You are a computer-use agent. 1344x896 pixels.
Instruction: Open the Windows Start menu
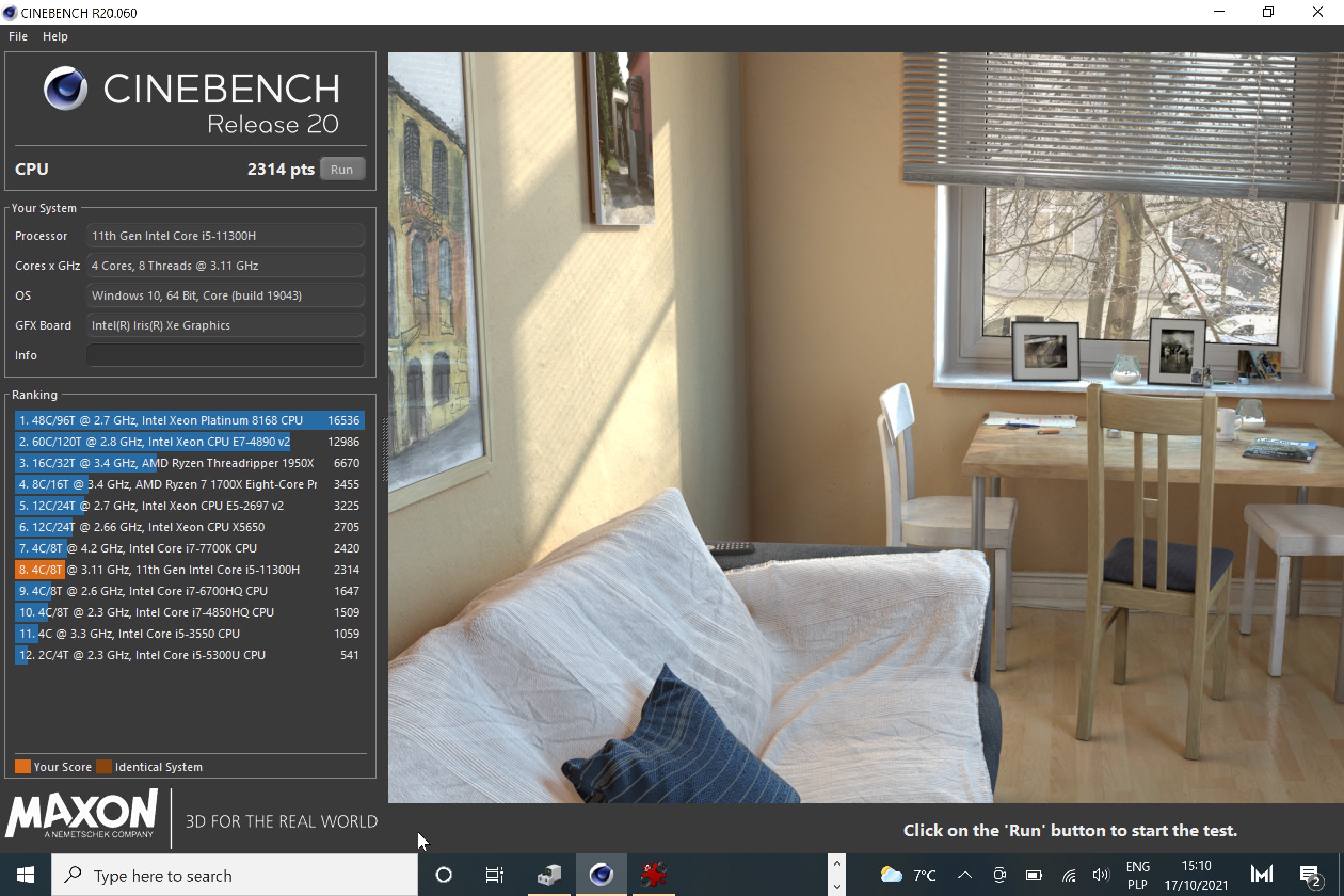[x=25, y=875]
